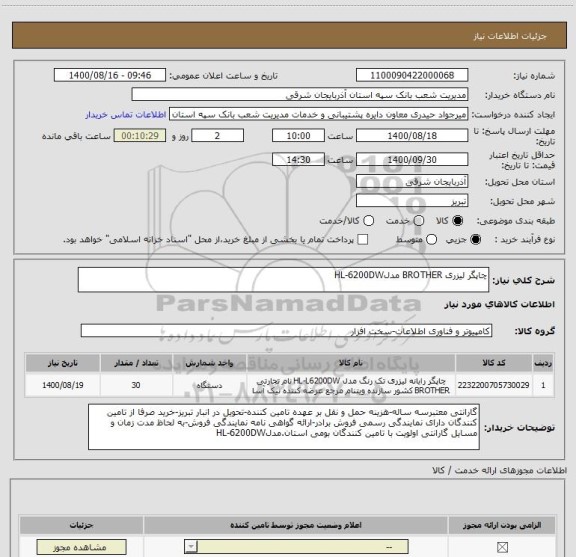576x557 pixels.
Task: Click the goods group کامپیوتر و فناوری field
Action: click(x=286, y=331)
